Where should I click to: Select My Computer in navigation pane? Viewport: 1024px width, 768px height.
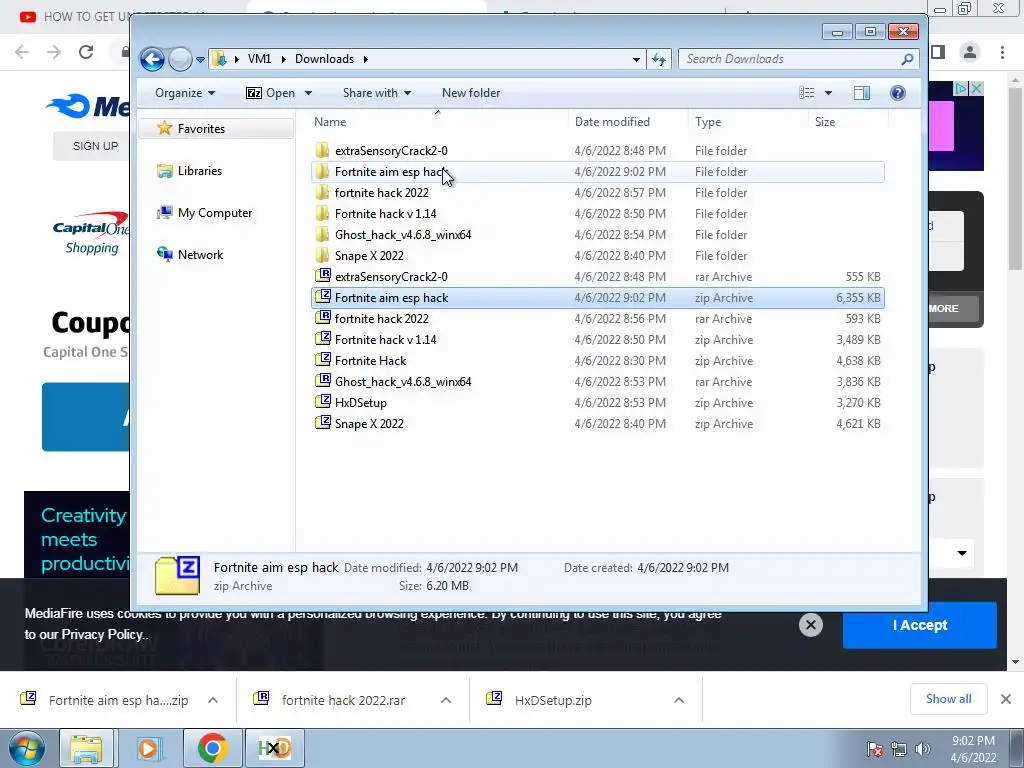click(x=215, y=213)
